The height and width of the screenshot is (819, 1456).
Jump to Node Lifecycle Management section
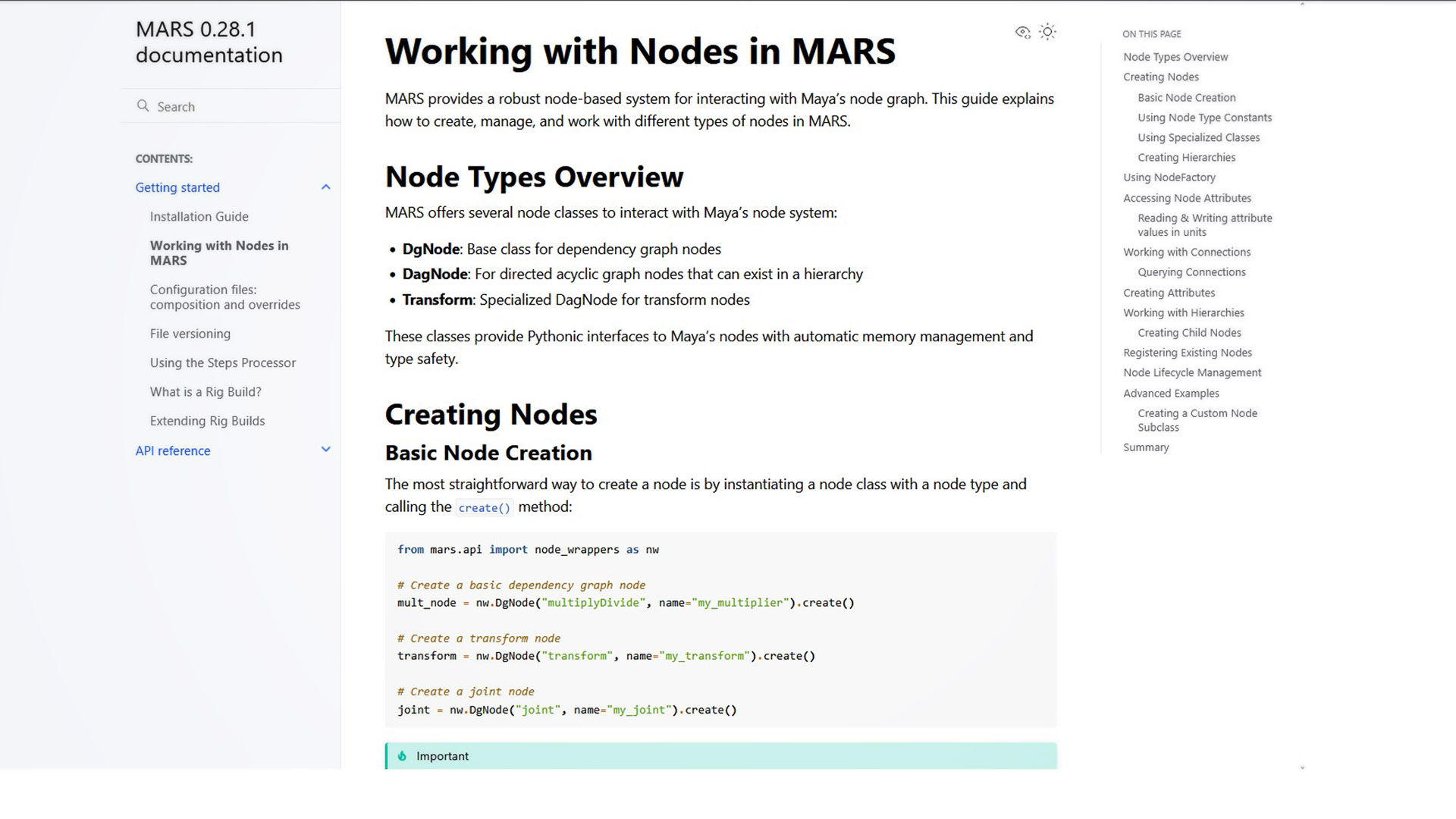point(1192,372)
